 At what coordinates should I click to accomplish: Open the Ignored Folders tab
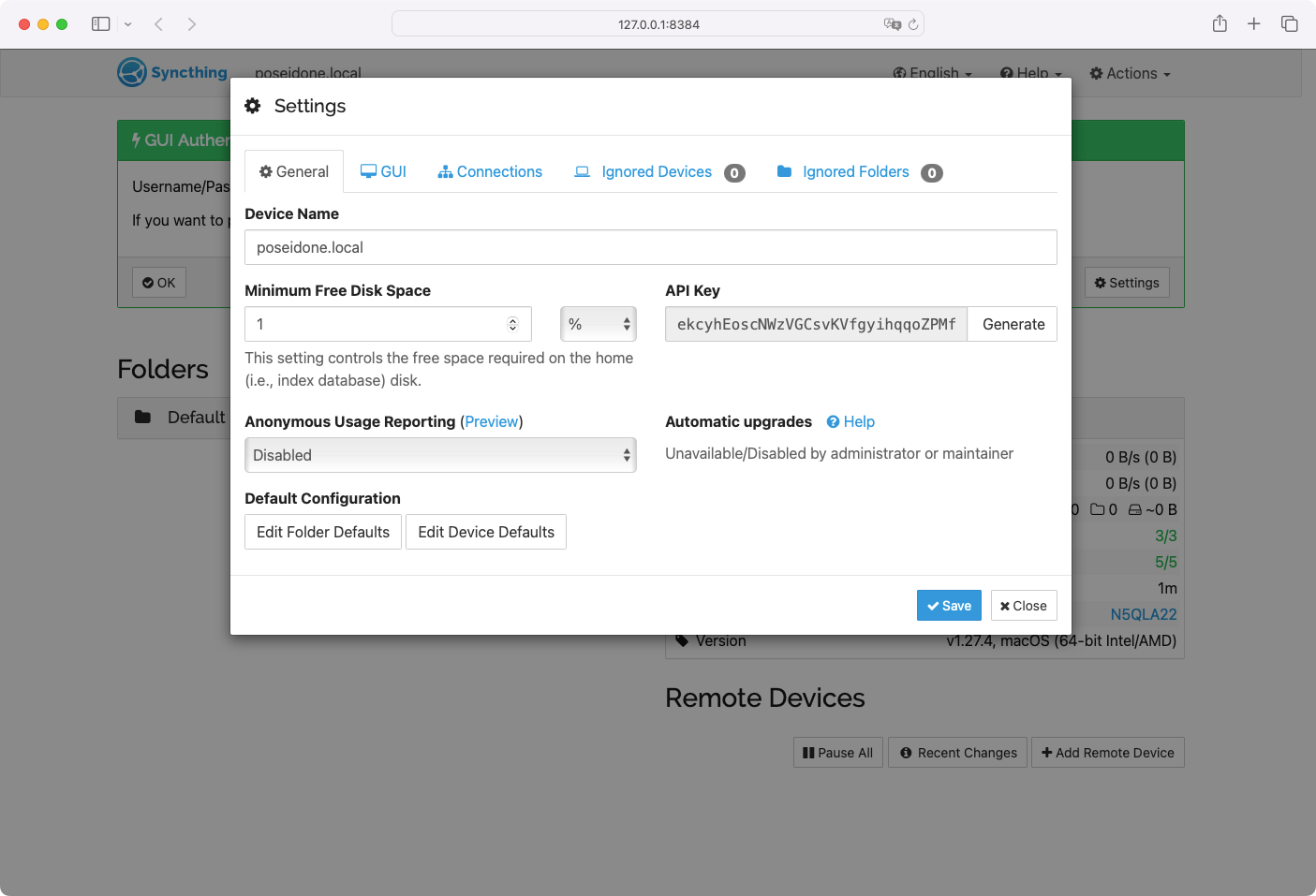pyautogui.click(x=855, y=172)
